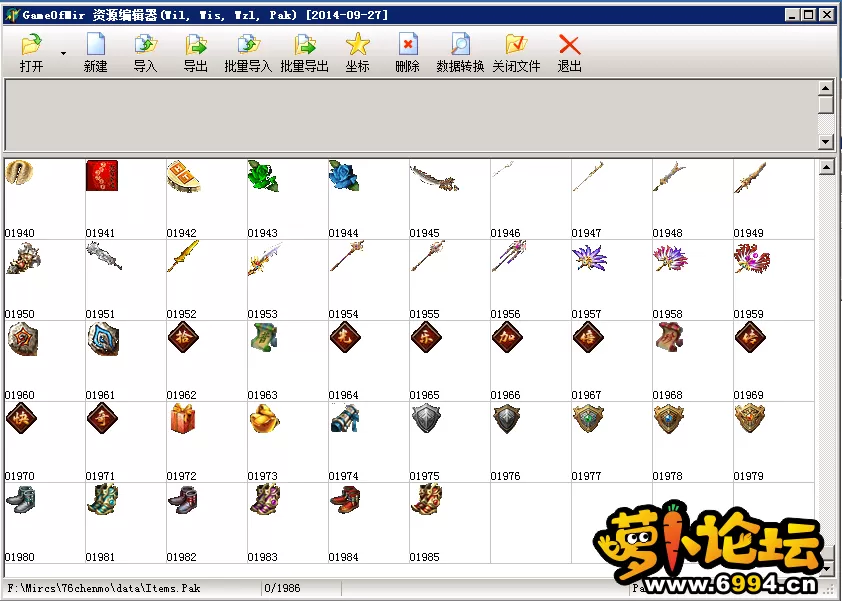Viewport: 842px width, 601px height.
Task: Select the diamond token item 01970
Action: [x=21, y=418]
